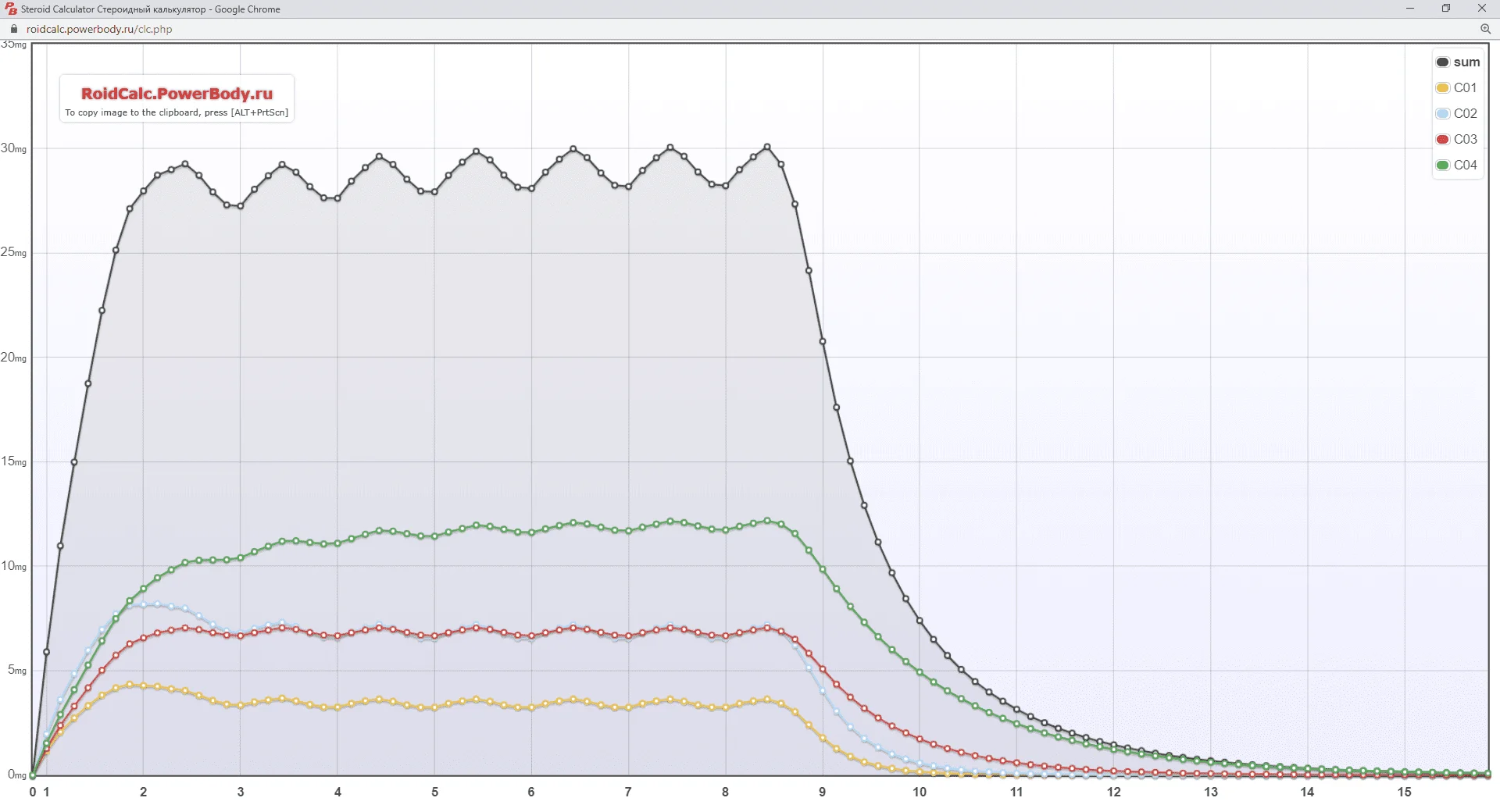Click x-axis label 5
Viewport: 1500px width, 812px height.
coord(435,792)
